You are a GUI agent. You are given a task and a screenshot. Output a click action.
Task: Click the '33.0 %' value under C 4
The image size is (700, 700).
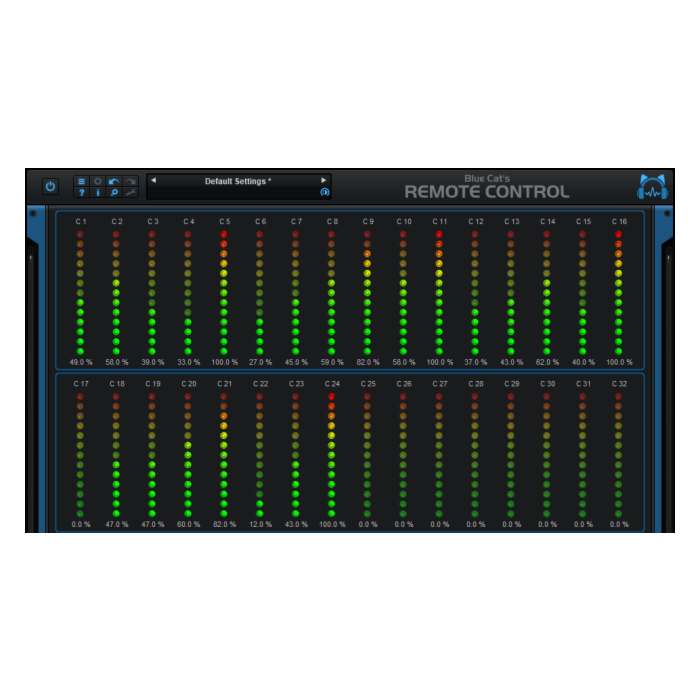tap(188, 362)
